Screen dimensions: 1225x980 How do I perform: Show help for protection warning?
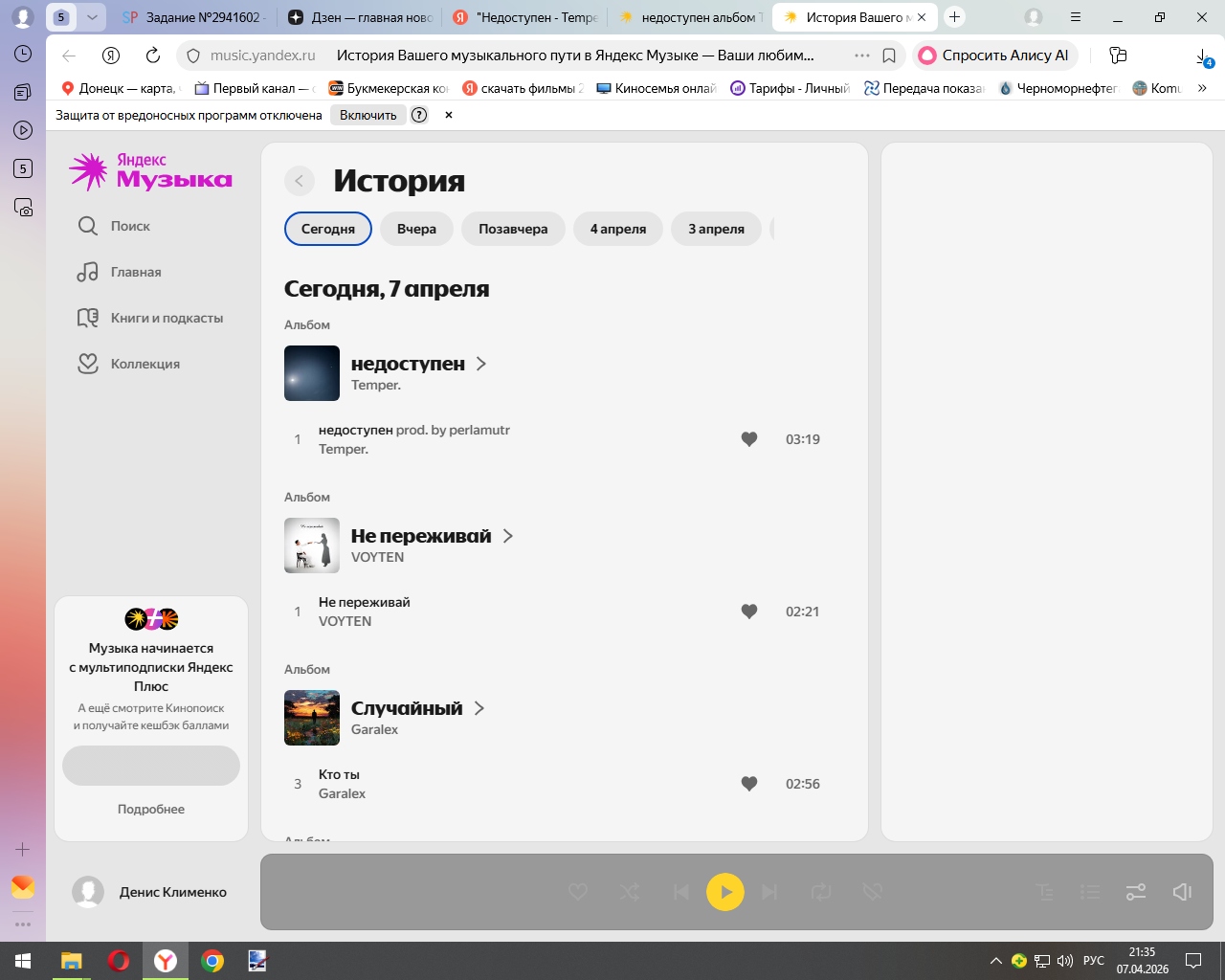point(419,115)
